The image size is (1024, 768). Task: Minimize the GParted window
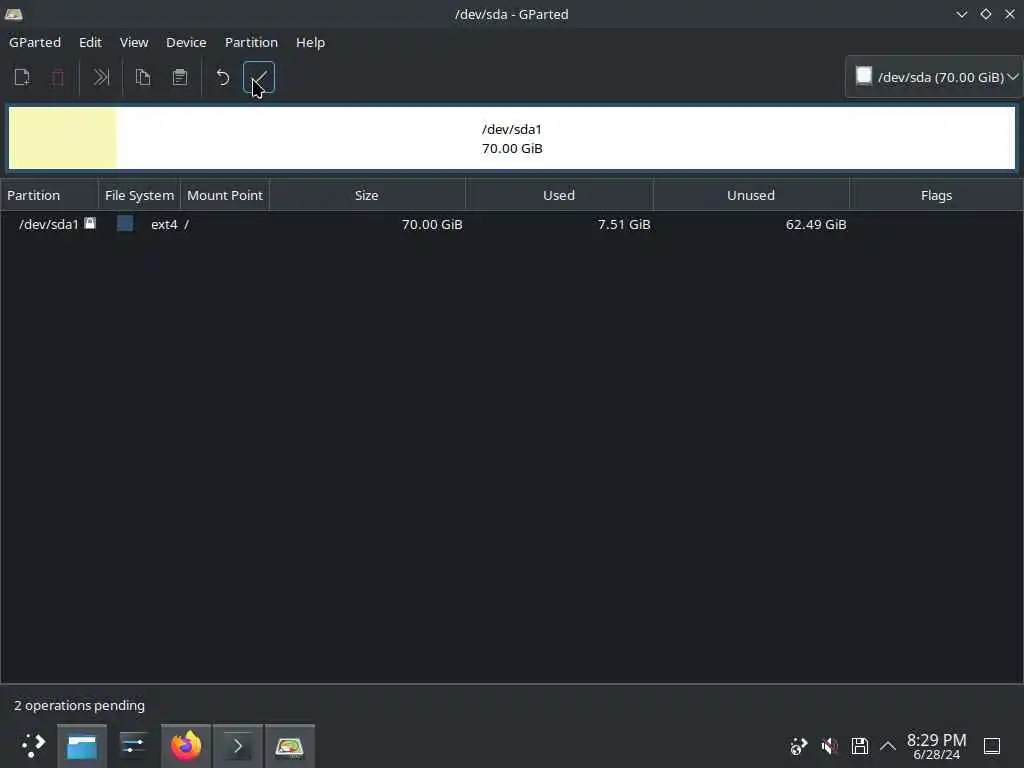pyautogui.click(x=961, y=14)
